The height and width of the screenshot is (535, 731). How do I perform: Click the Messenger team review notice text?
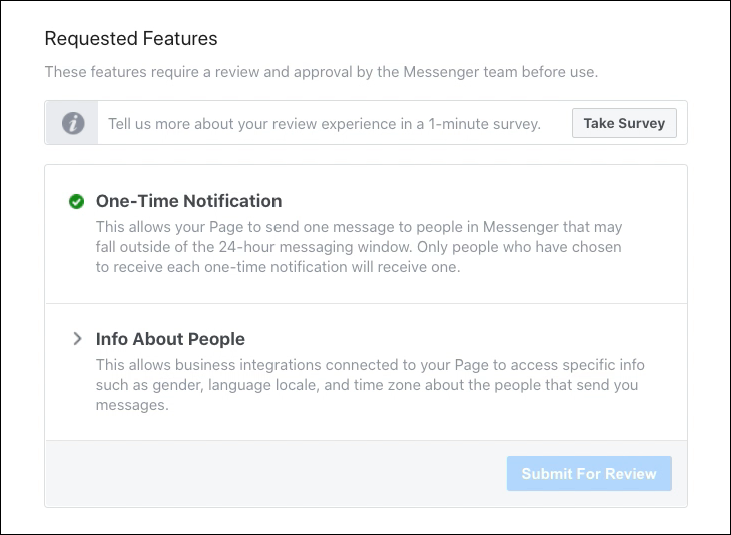[x=321, y=72]
